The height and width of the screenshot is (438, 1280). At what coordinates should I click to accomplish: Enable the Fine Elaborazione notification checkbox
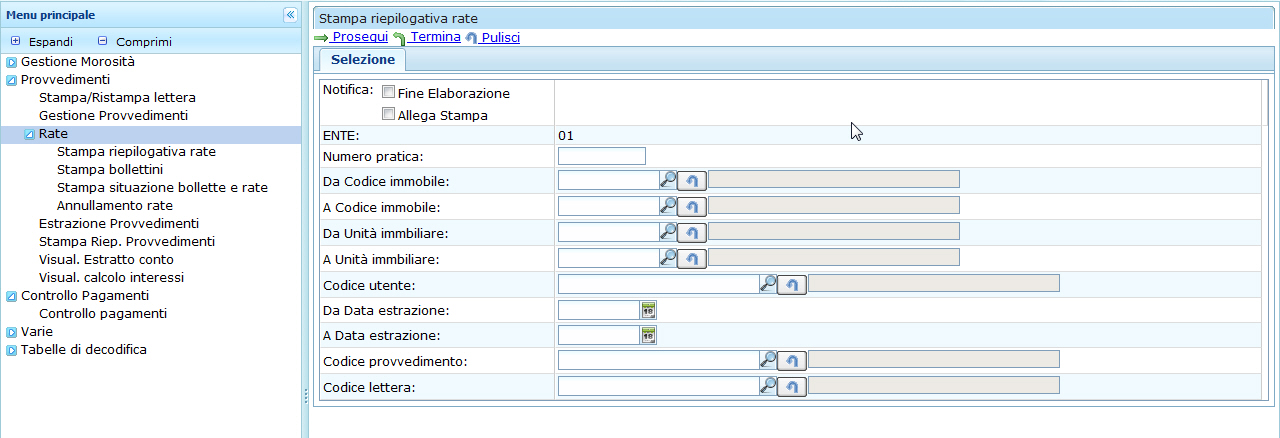click(x=388, y=92)
